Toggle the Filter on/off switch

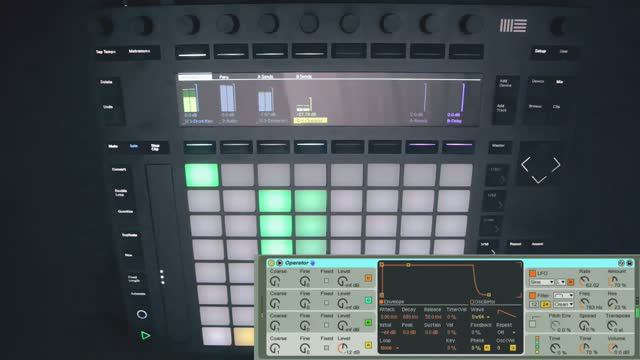pos(532,296)
